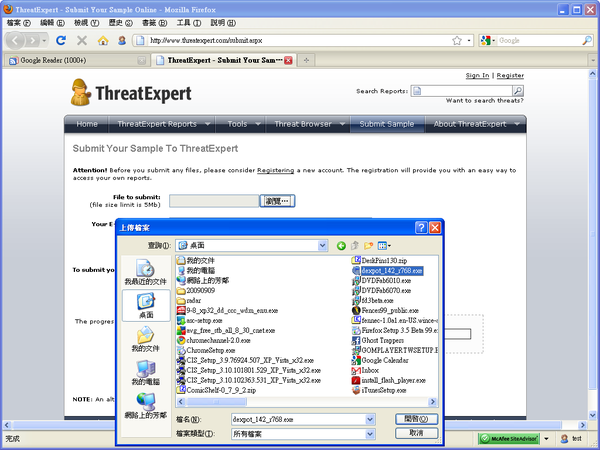Viewport: 600px width, 450px height.
Task: Click the Submit Sample nav item
Action: pos(387,124)
